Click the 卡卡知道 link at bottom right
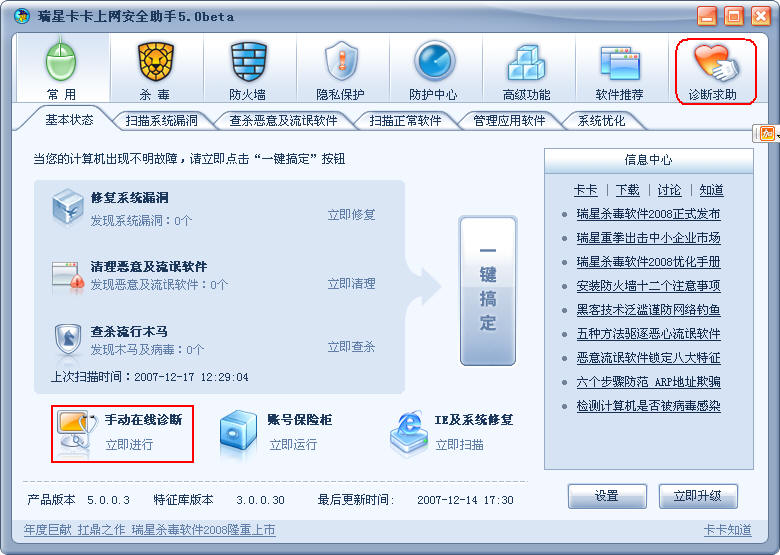Screen dimensions: 780x555 (x=727, y=530)
